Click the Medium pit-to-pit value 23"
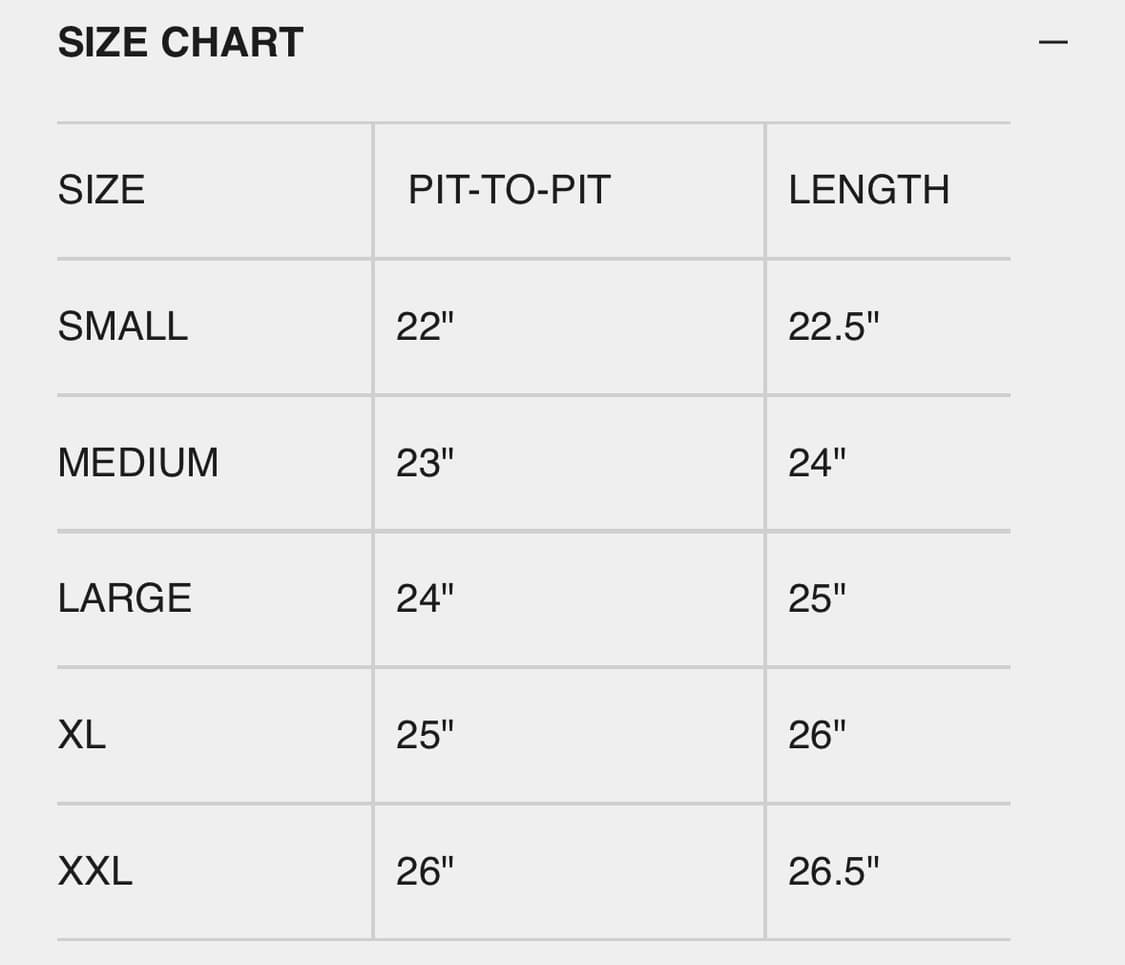Image resolution: width=1125 pixels, height=965 pixels. point(425,463)
